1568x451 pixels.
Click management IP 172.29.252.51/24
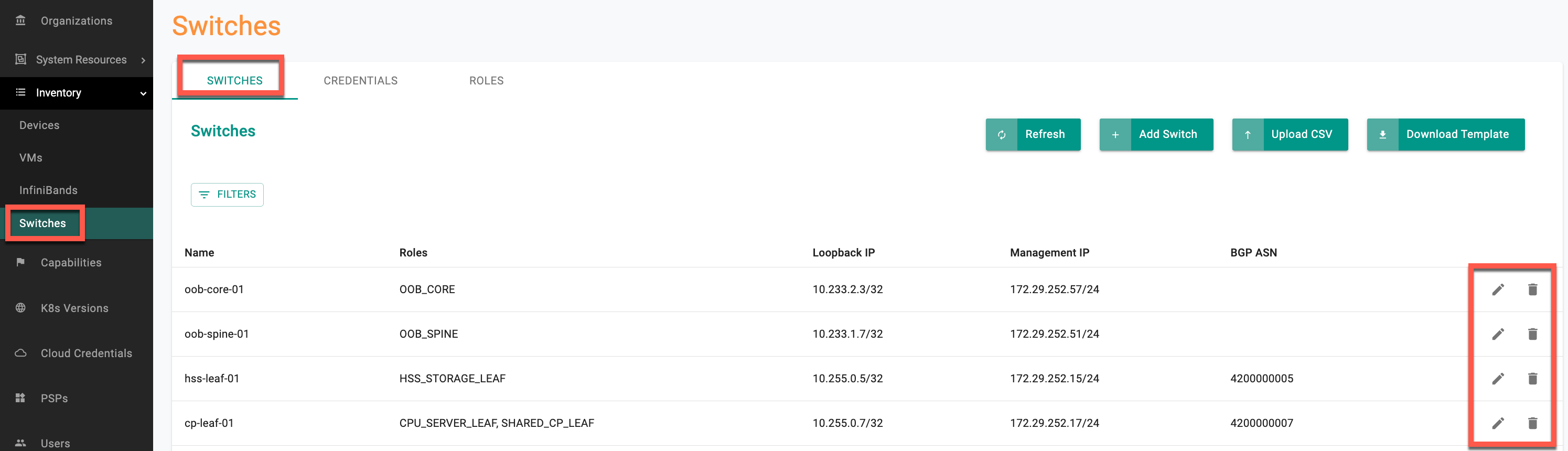pos(1054,334)
